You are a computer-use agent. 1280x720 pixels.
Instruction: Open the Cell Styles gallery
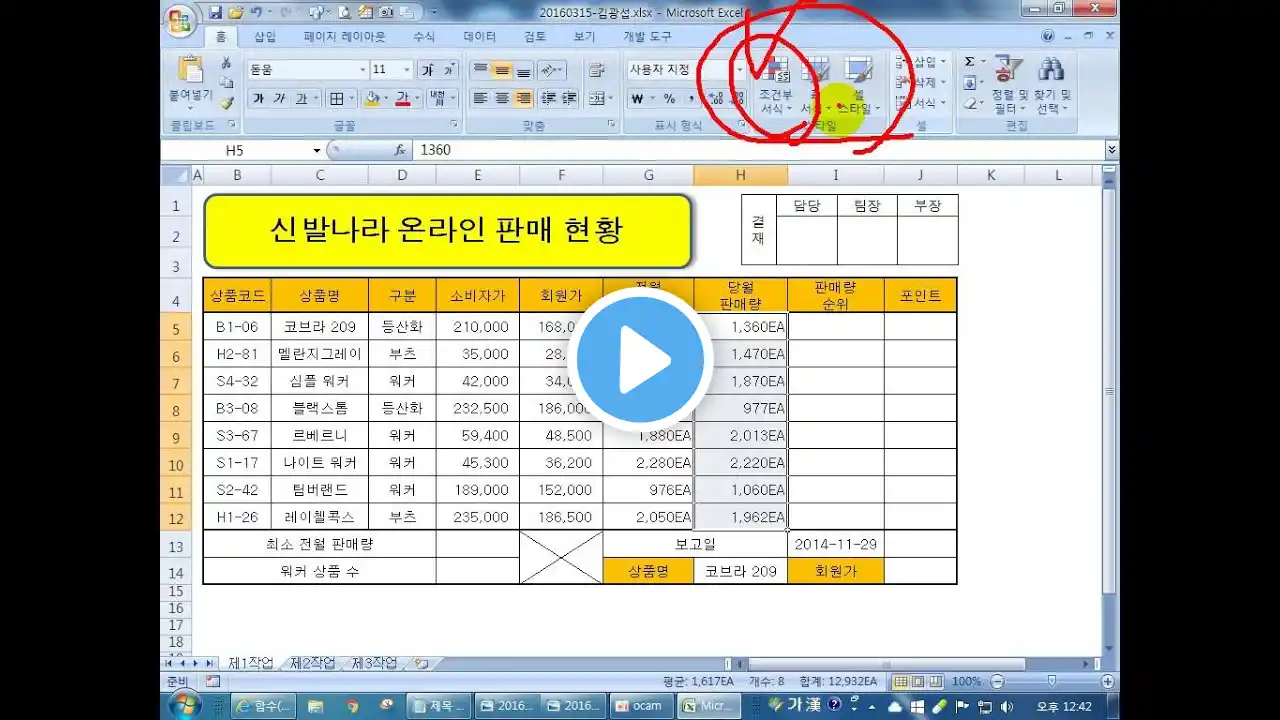click(x=858, y=84)
